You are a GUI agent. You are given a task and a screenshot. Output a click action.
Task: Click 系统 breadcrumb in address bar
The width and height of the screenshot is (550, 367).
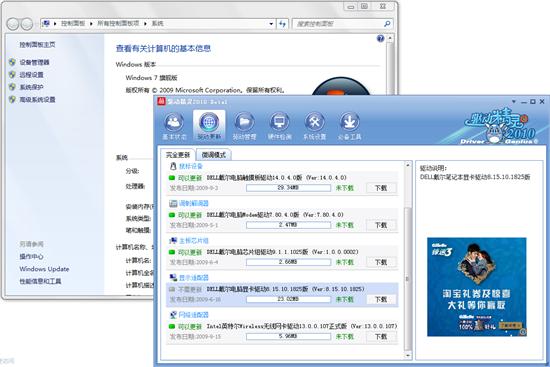coord(157,24)
